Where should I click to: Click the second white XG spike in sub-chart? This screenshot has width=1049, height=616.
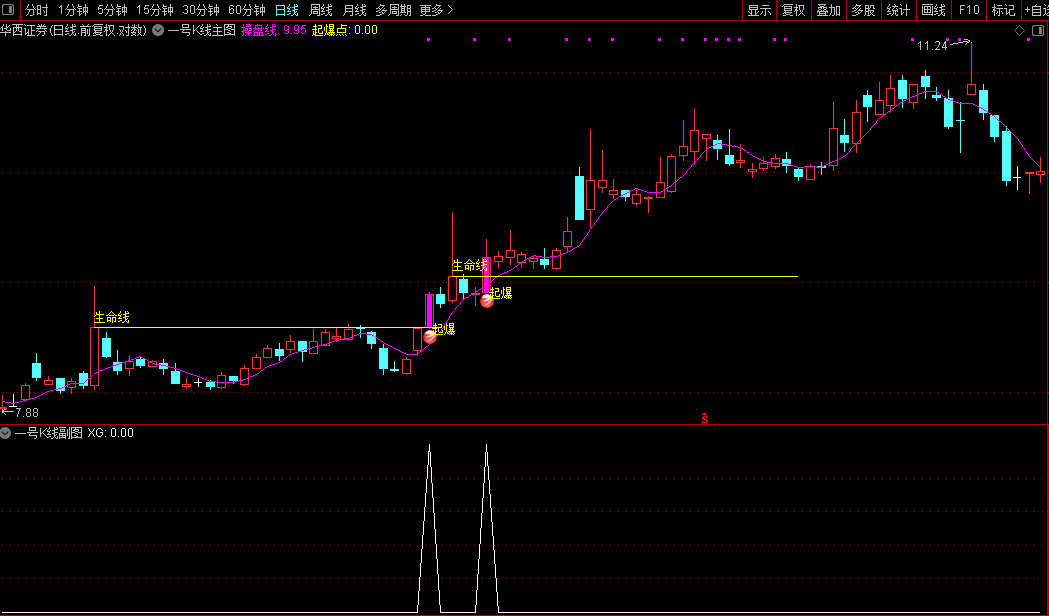[x=486, y=528]
